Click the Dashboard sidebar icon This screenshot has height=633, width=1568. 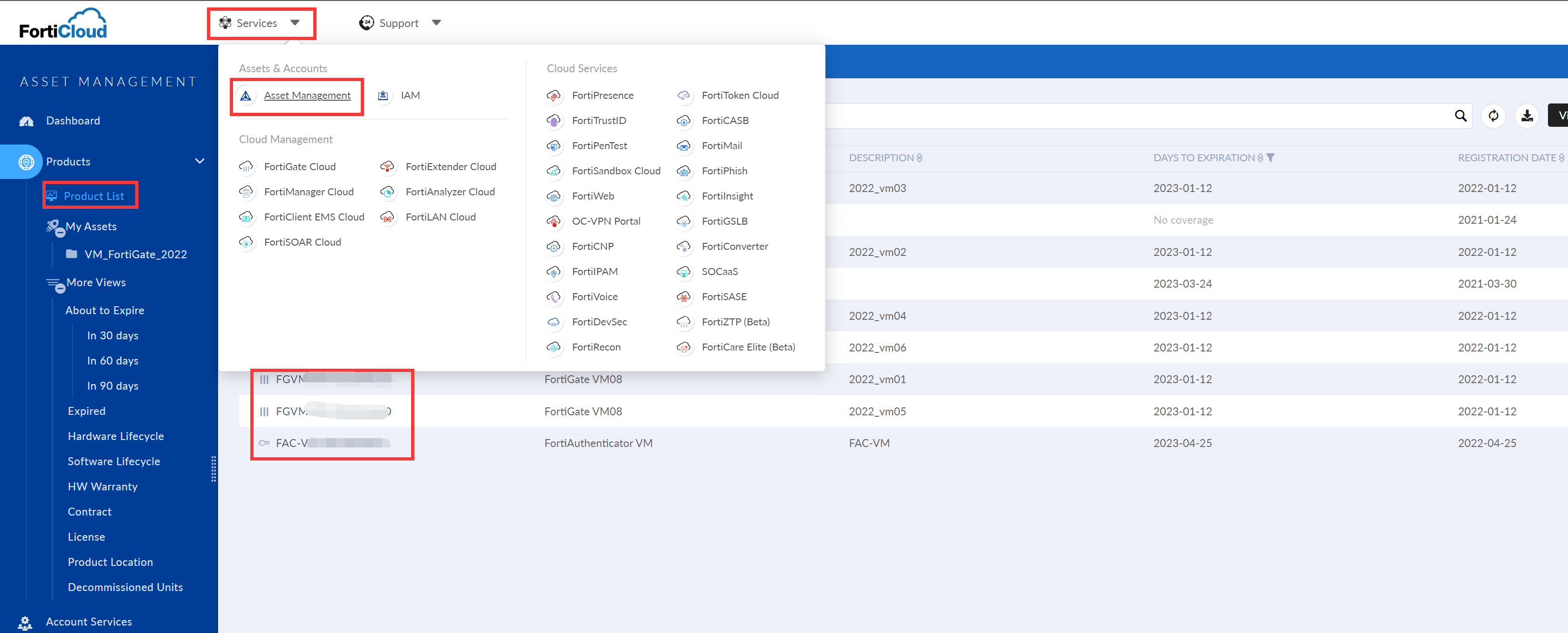pos(26,121)
